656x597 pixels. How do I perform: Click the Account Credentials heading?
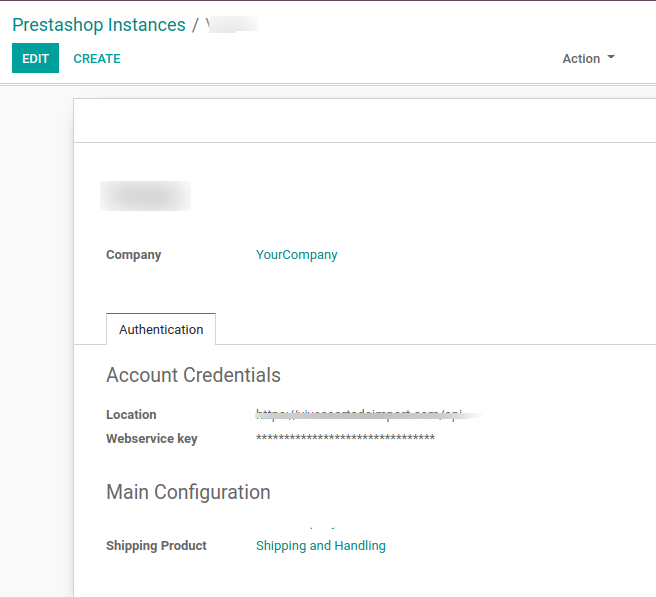193,375
